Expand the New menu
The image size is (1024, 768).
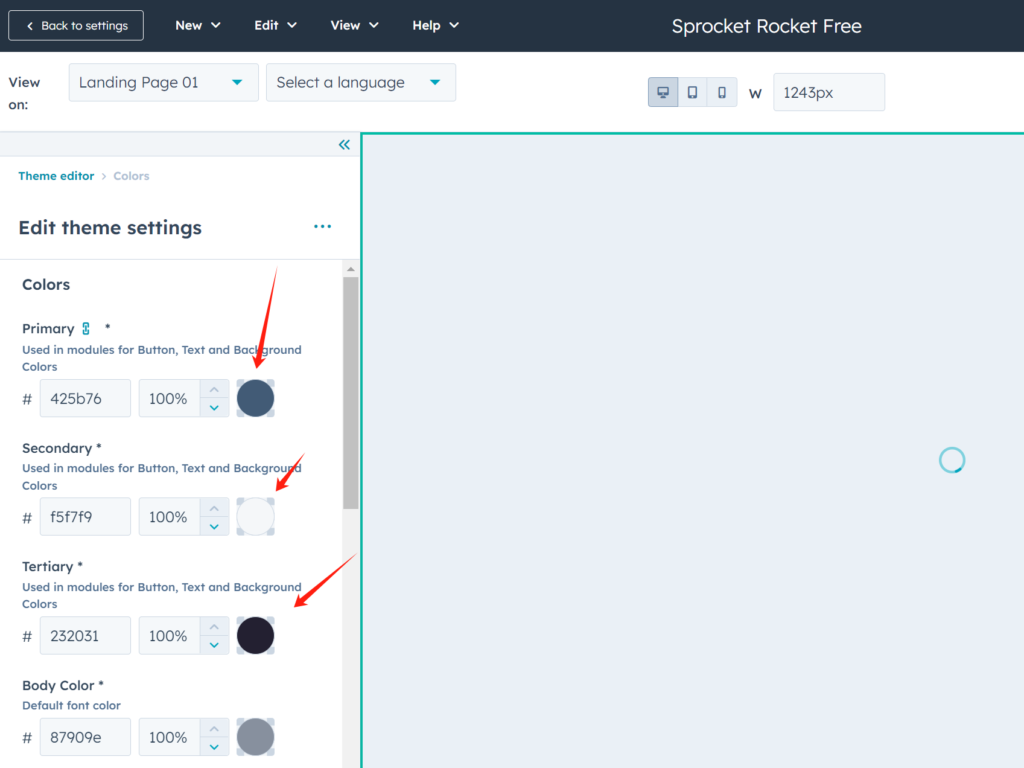point(197,25)
